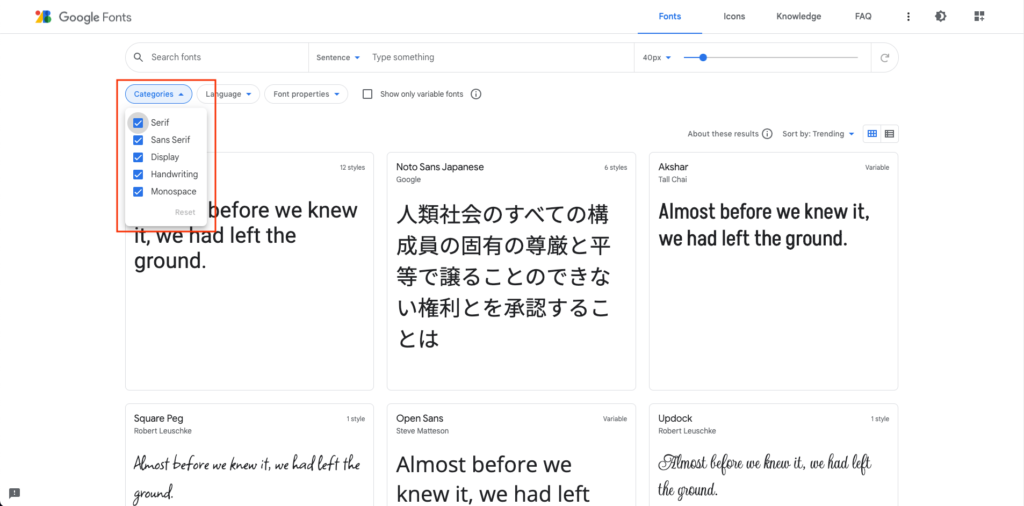Open the Sort by: Trending dropdown

(x=818, y=134)
